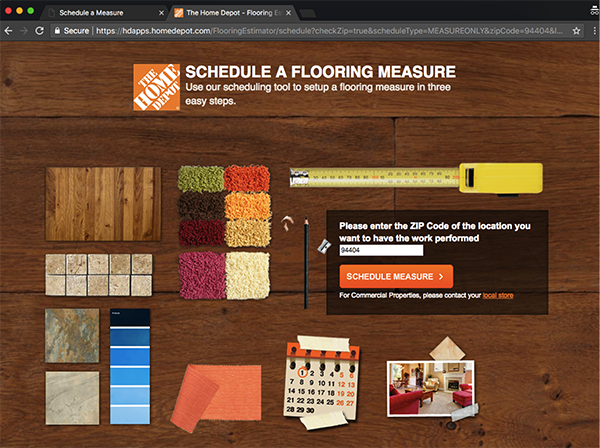This screenshot has width=600, height=448.
Task: Click the ZIP Code input field
Action: point(381,250)
